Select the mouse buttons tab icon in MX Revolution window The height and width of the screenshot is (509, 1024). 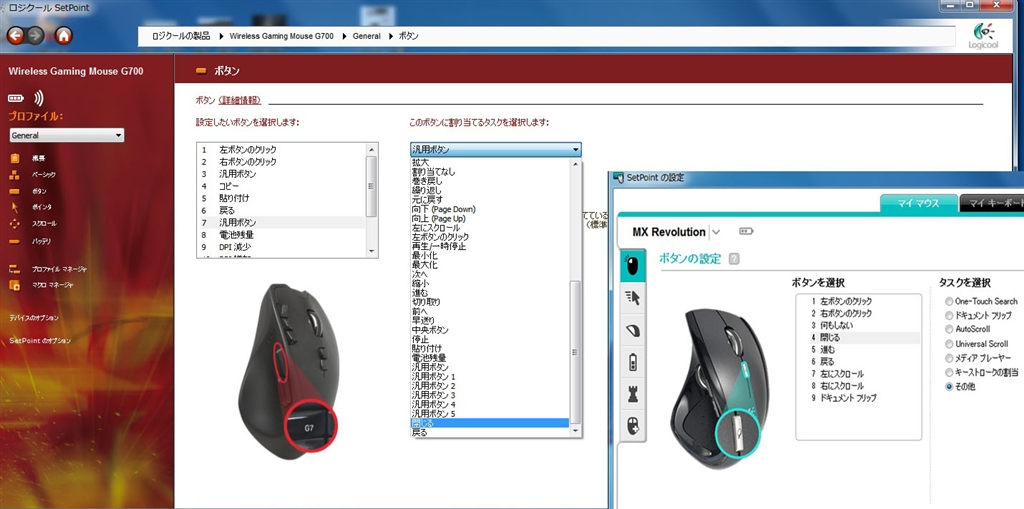(632, 265)
